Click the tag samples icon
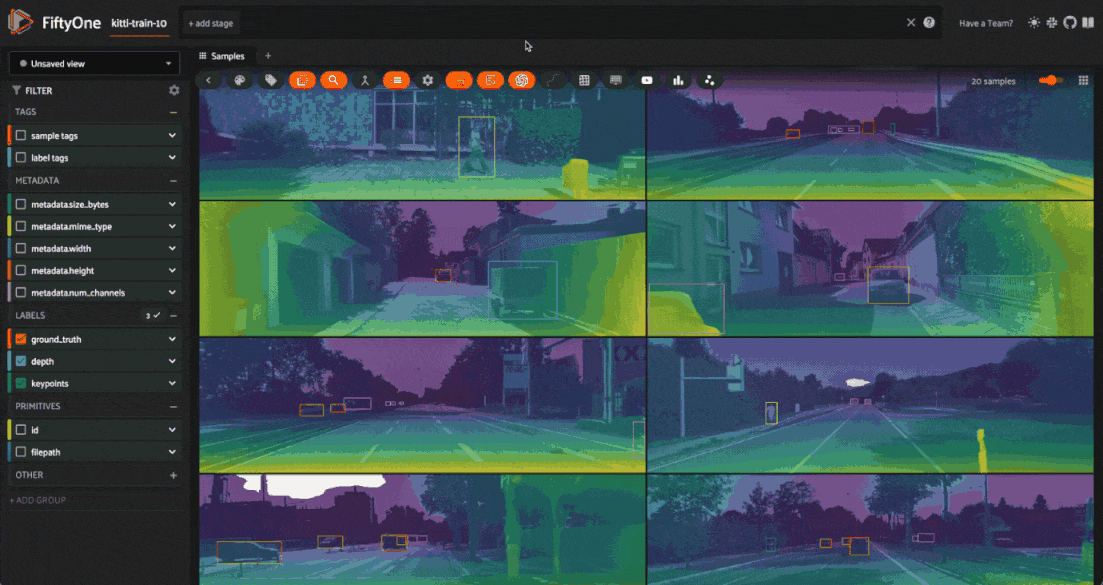The image size is (1103, 585). (271, 80)
